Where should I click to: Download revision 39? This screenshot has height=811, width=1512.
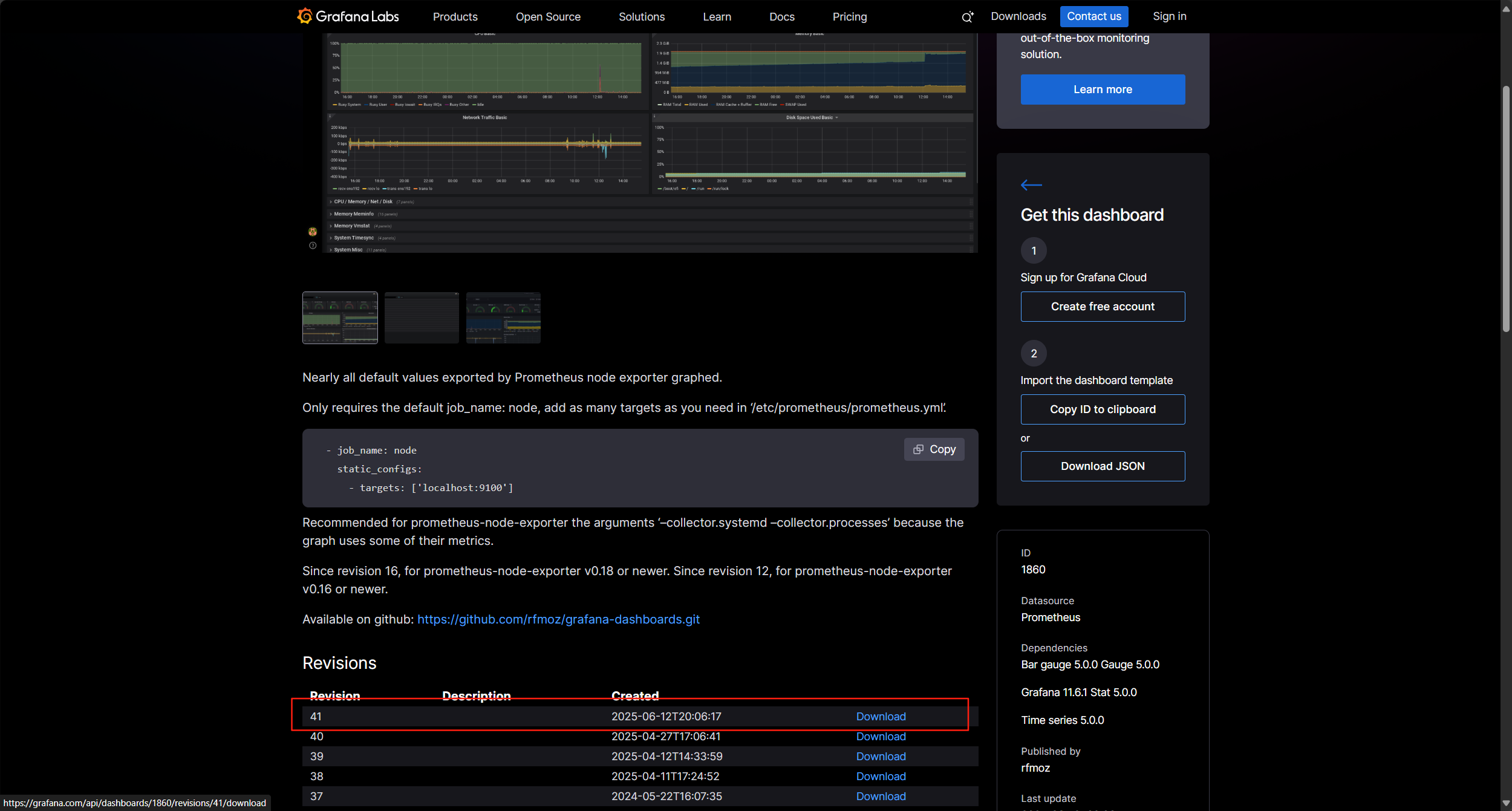pos(881,757)
